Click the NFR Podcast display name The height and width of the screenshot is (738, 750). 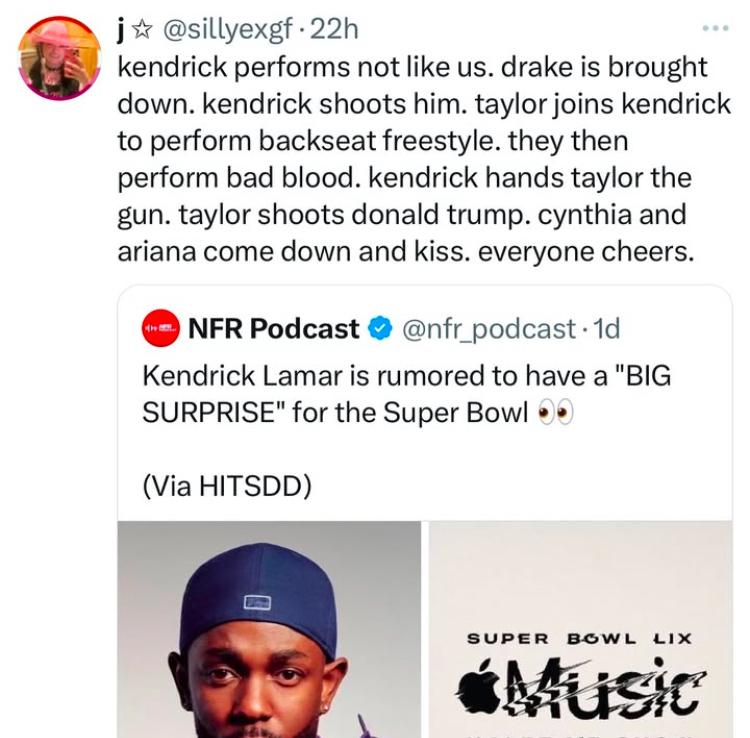pyautogui.click(x=274, y=329)
